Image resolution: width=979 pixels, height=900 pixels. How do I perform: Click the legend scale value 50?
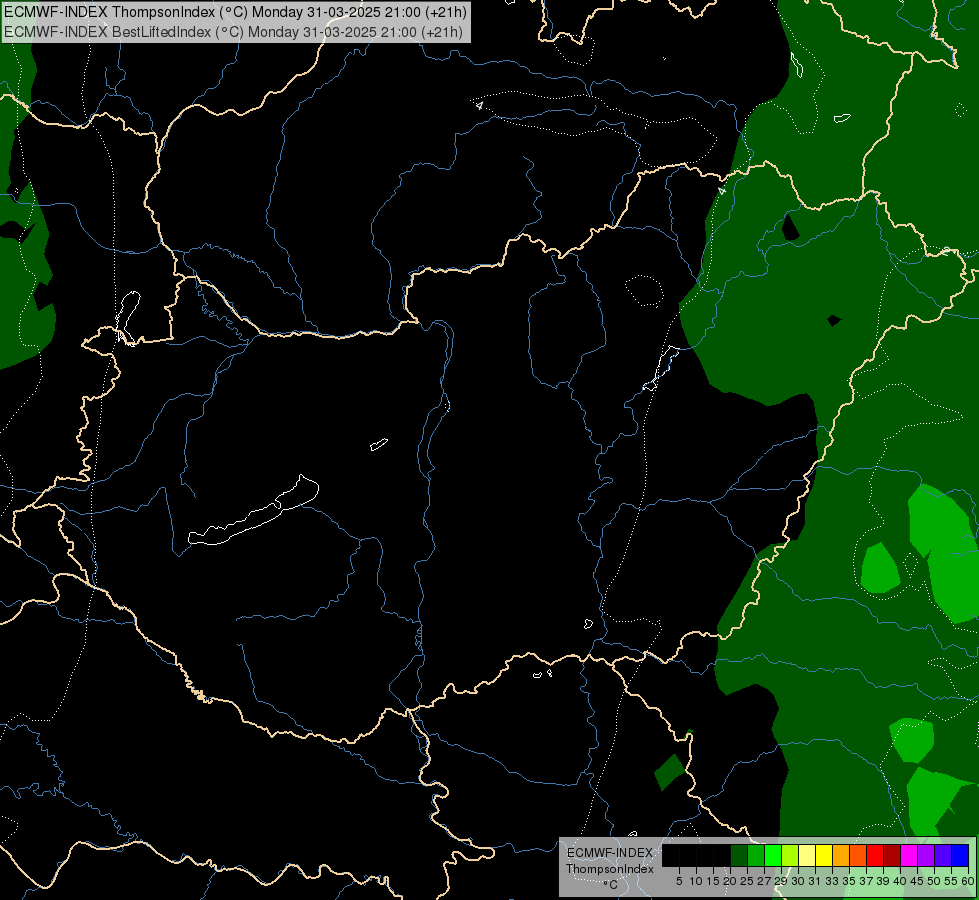point(934,881)
